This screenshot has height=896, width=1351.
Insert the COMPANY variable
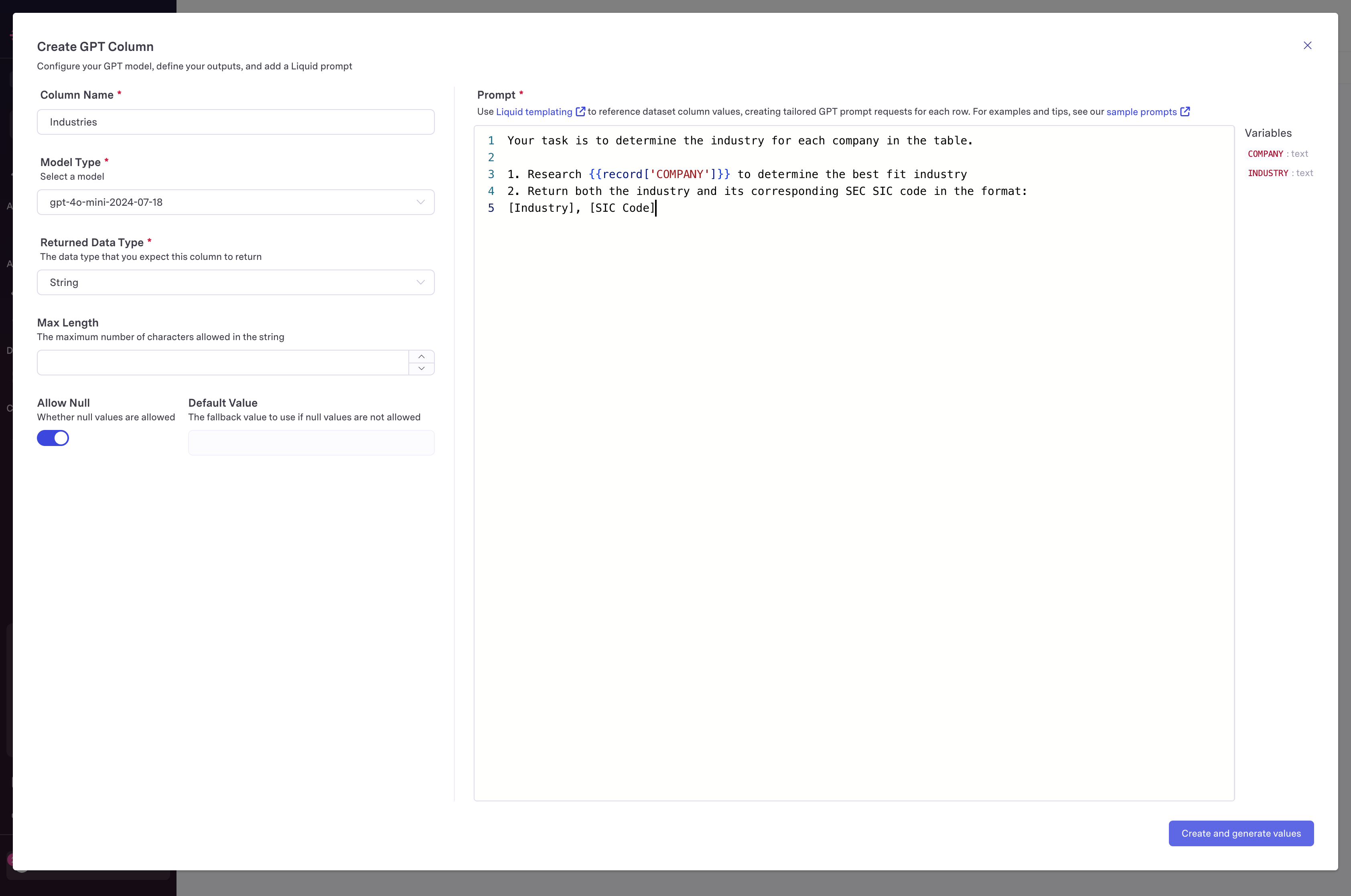point(1265,154)
